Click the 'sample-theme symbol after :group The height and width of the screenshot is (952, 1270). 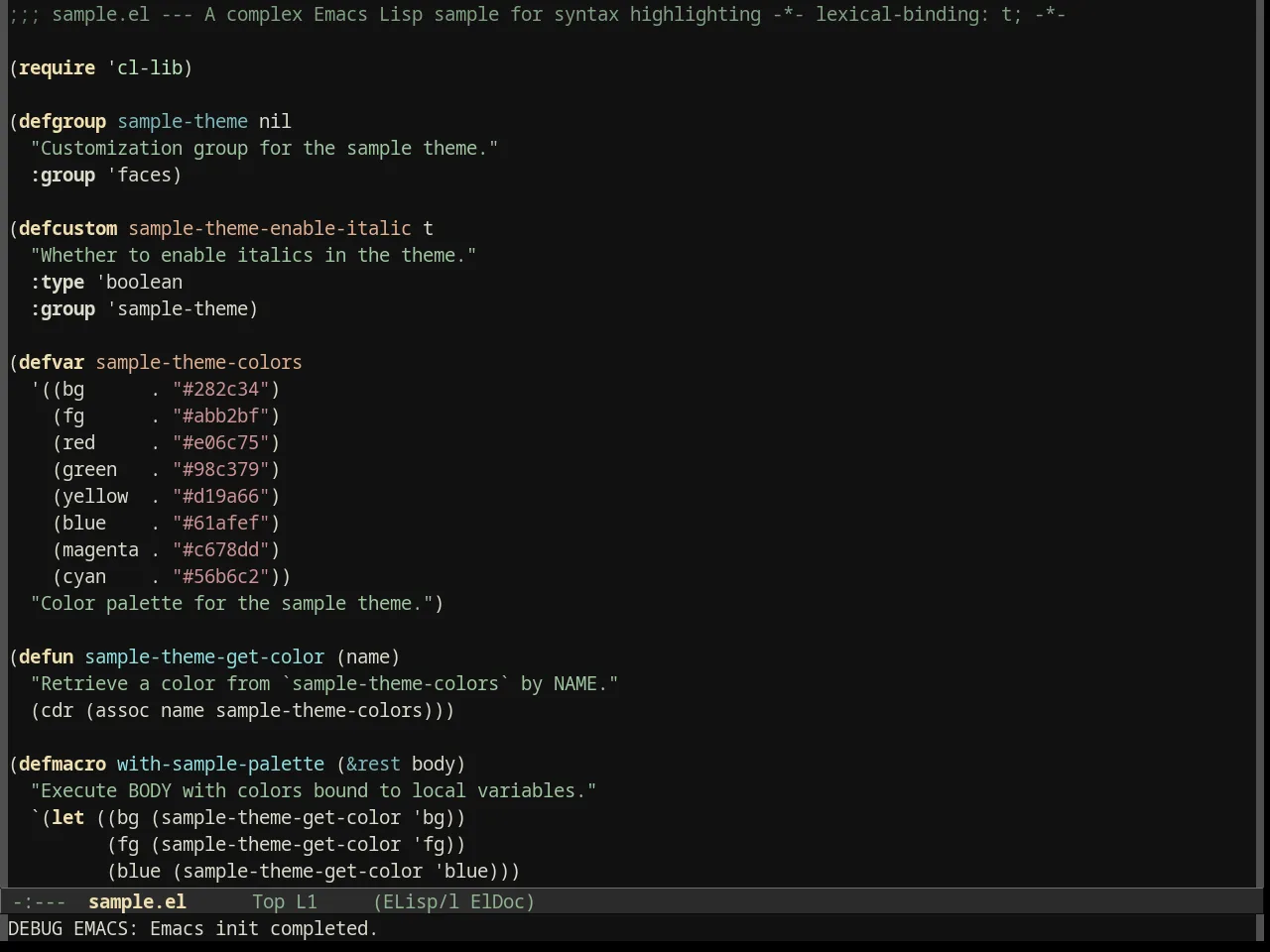click(178, 308)
